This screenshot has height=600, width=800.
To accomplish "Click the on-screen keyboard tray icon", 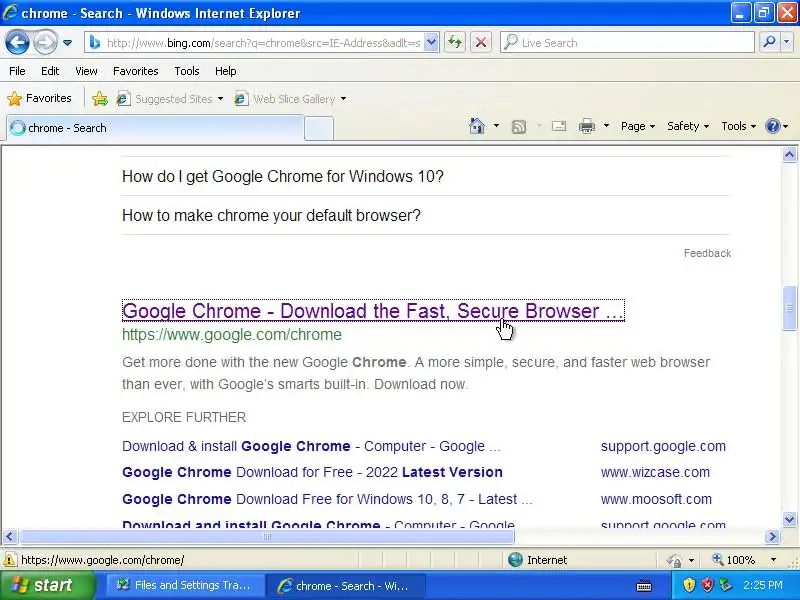I will pos(644,586).
